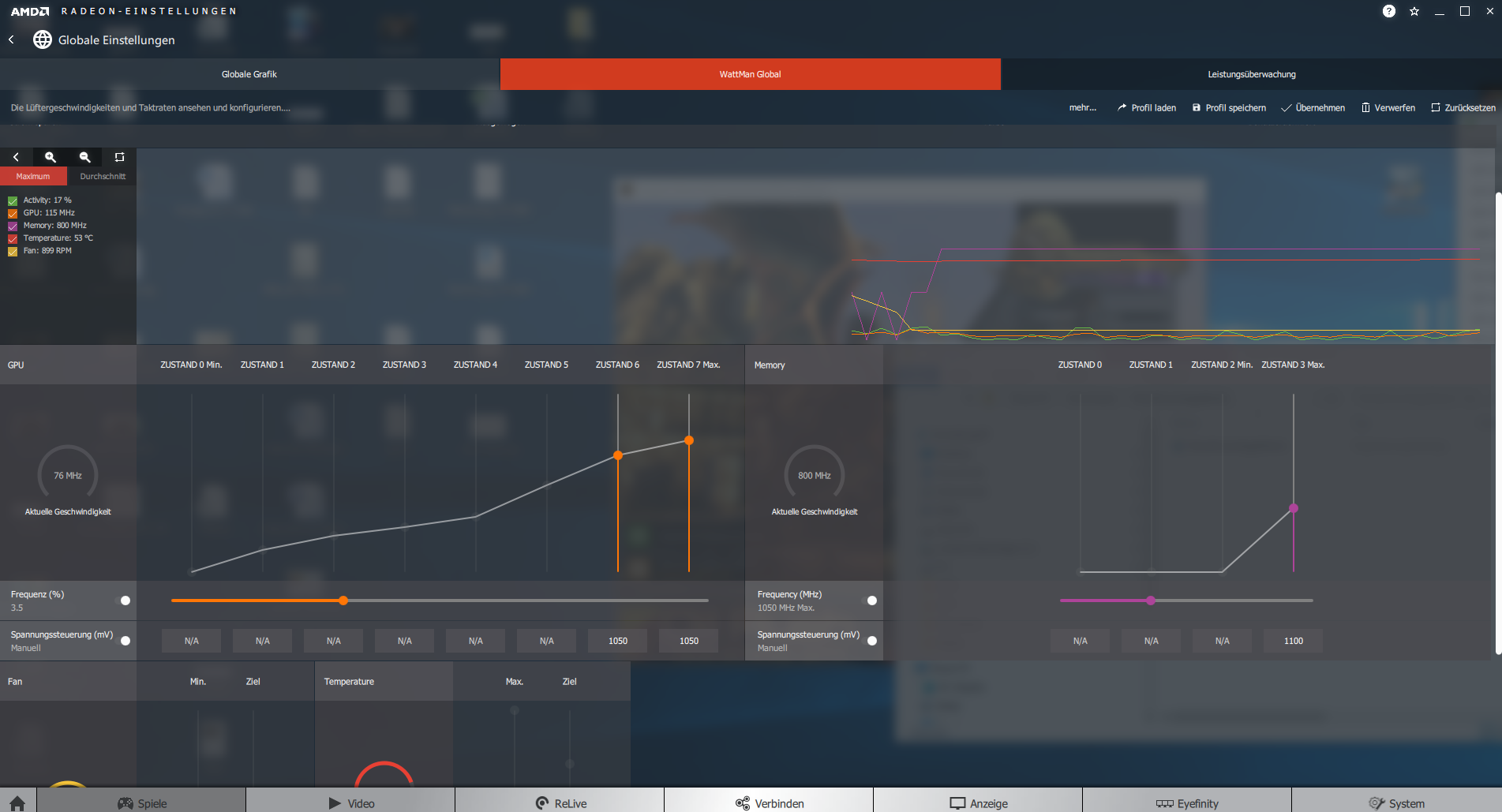
Task: Click Profil laden
Action: point(1147,108)
